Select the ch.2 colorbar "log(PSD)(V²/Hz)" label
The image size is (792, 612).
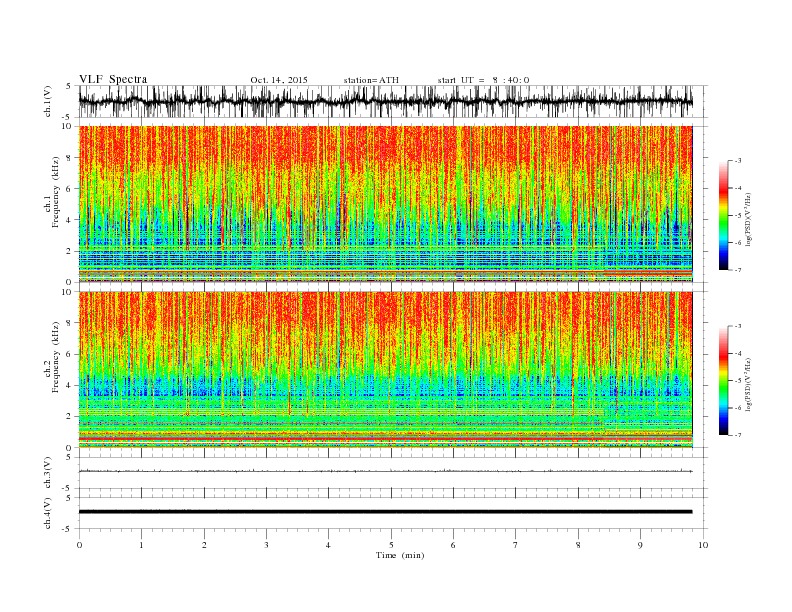[x=749, y=383]
